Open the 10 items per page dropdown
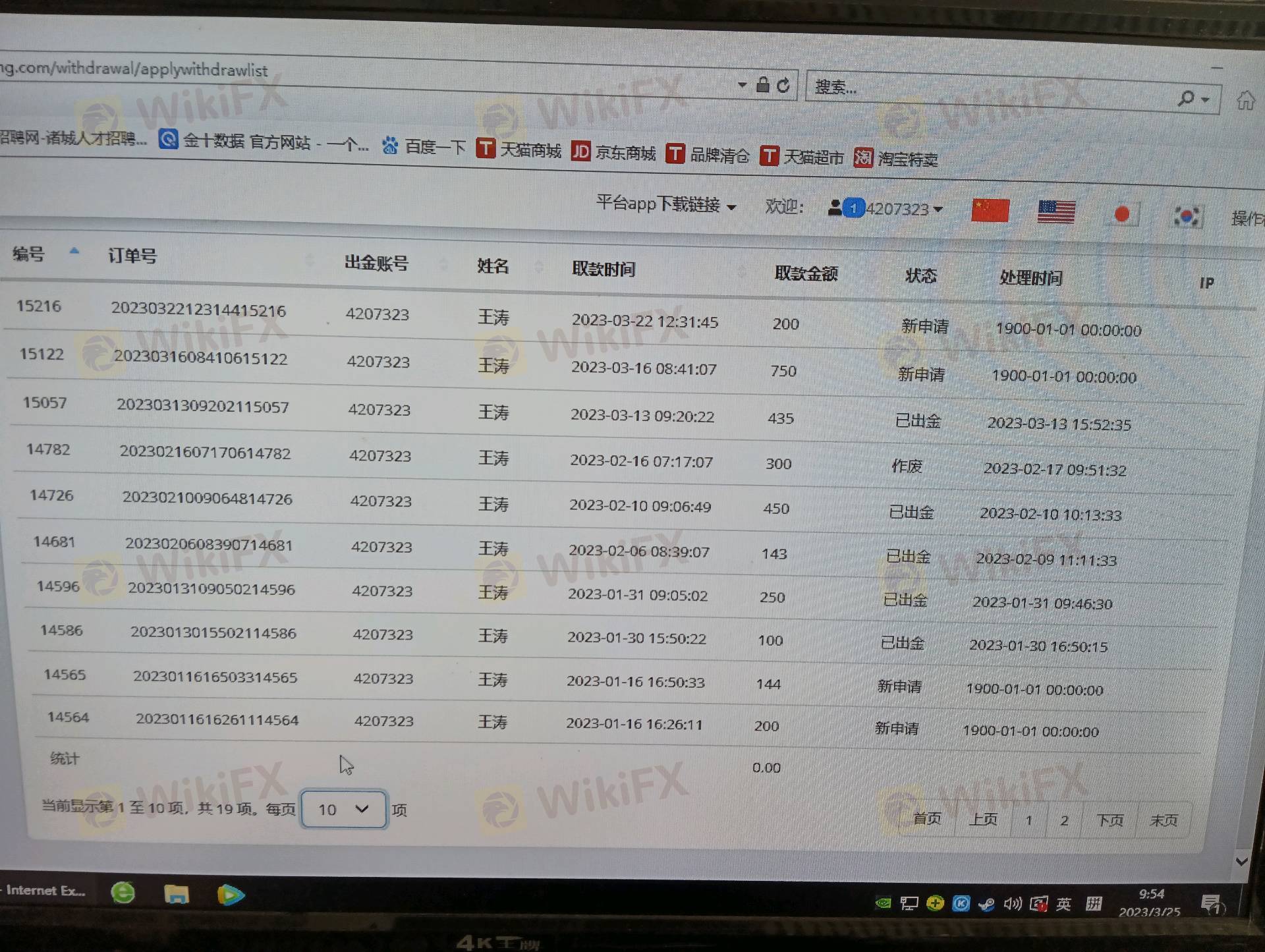This screenshot has height=952, width=1265. tap(343, 809)
